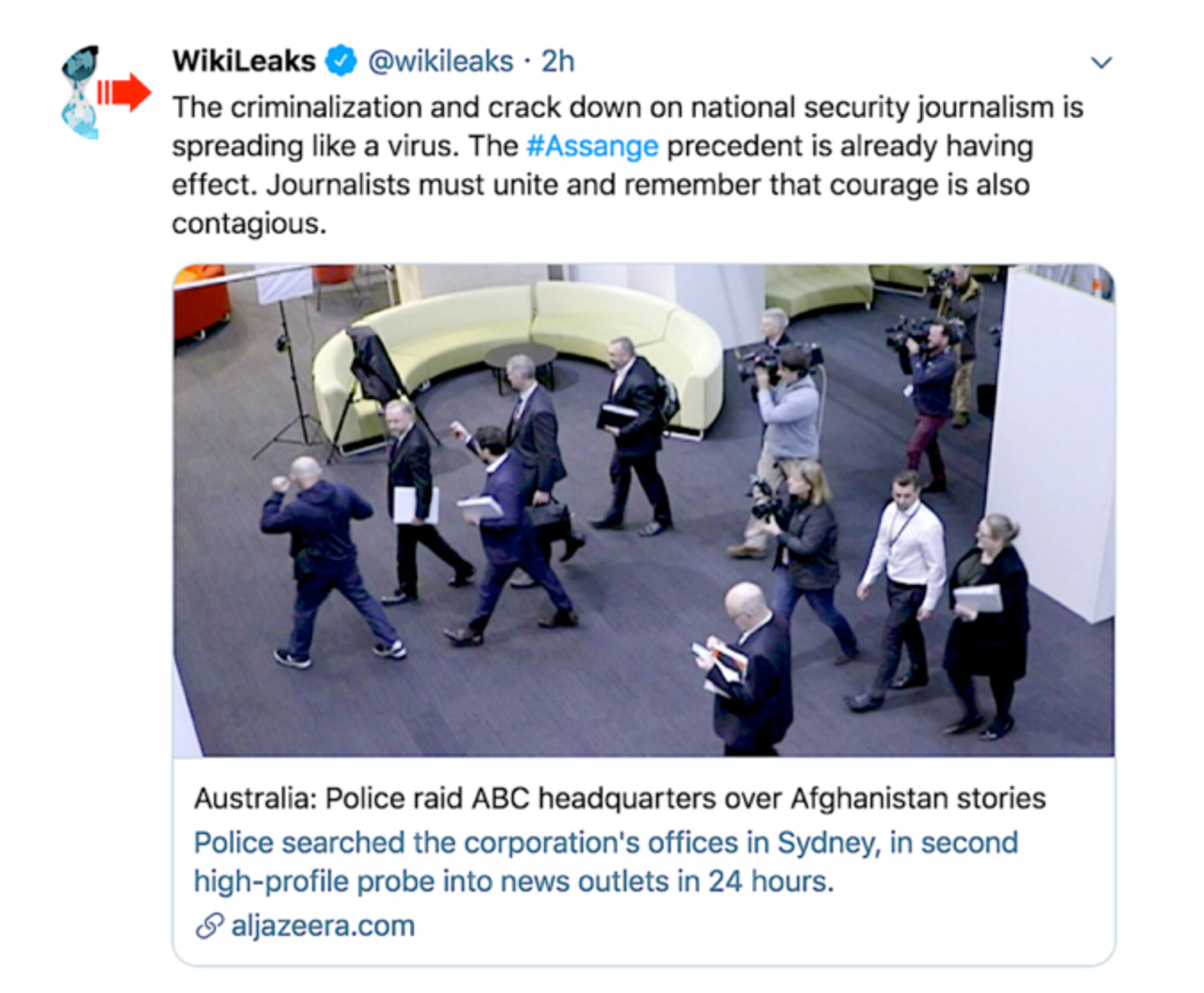The width and height of the screenshot is (1204, 993).
Task: Follow the #Assange hashtag
Action: click(x=592, y=147)
